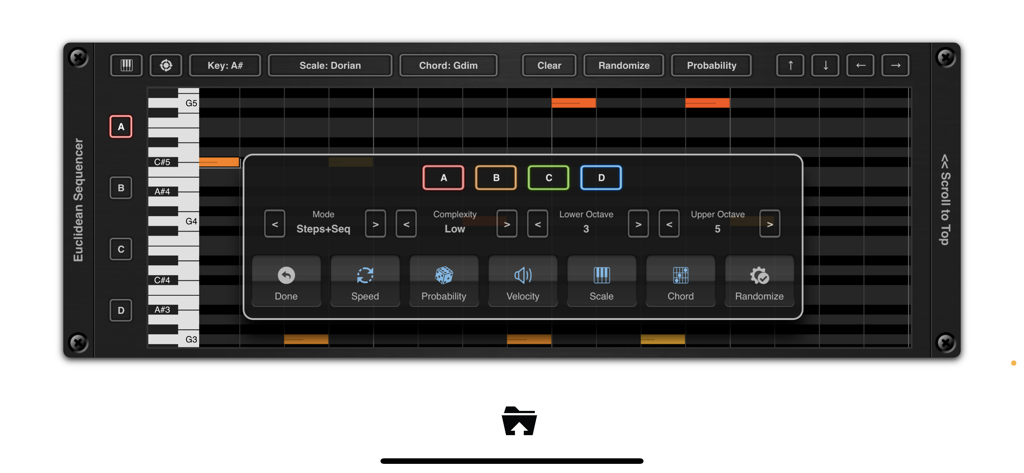This screenshot has height=473, width=1024.
Task: Choose blue D tab in popup
Action: point(601,178)
